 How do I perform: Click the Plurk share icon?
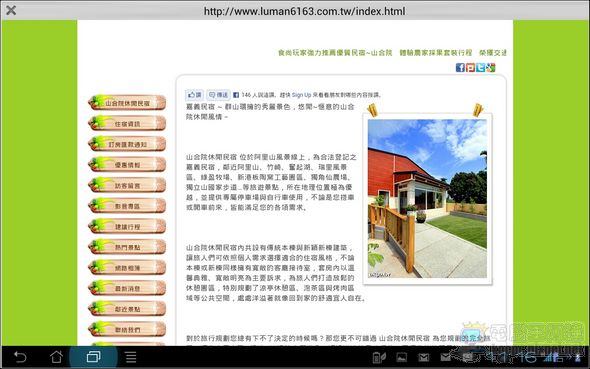coord(470,67)
